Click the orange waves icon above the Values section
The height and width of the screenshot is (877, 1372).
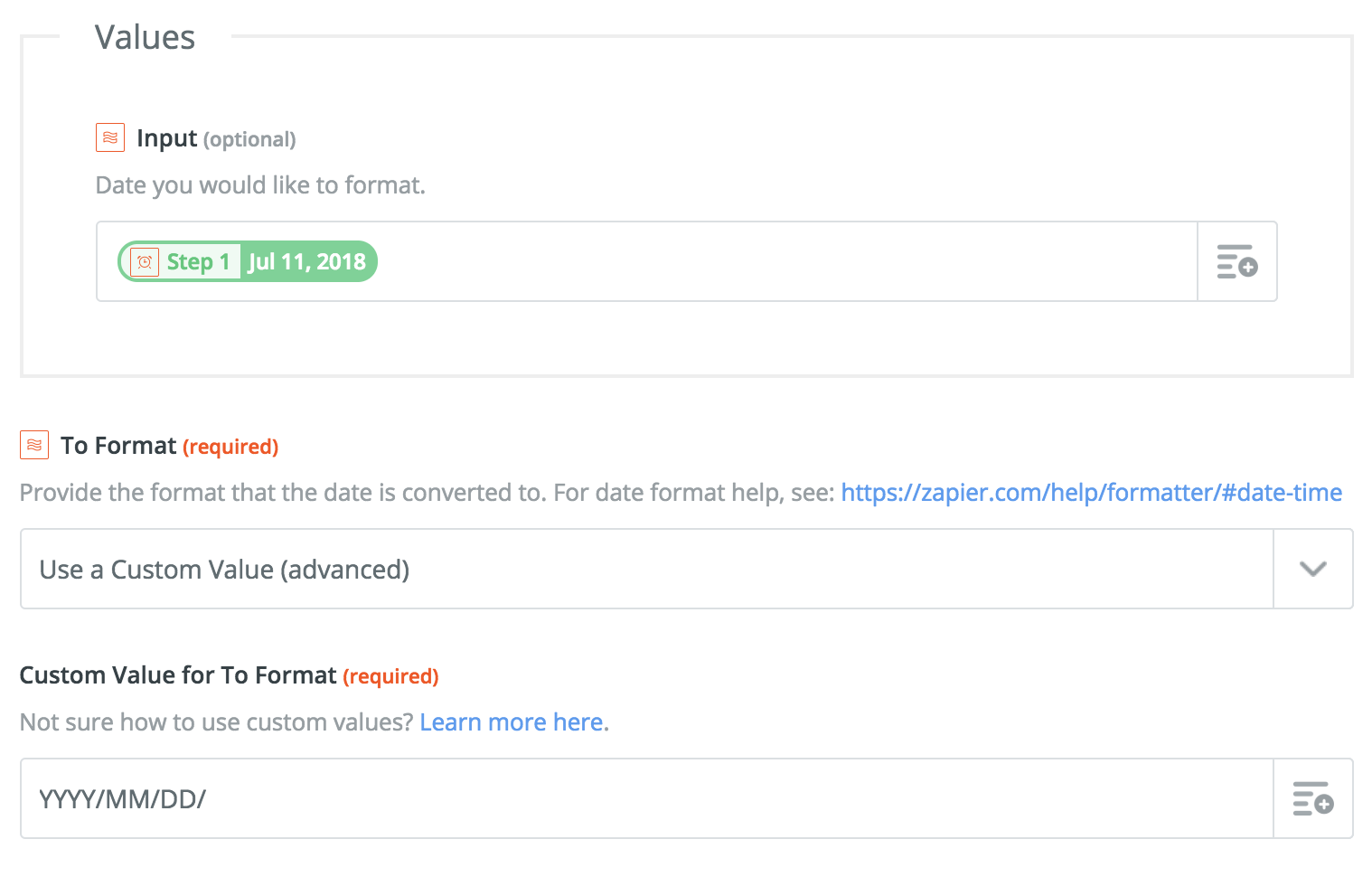coord(109,137)
